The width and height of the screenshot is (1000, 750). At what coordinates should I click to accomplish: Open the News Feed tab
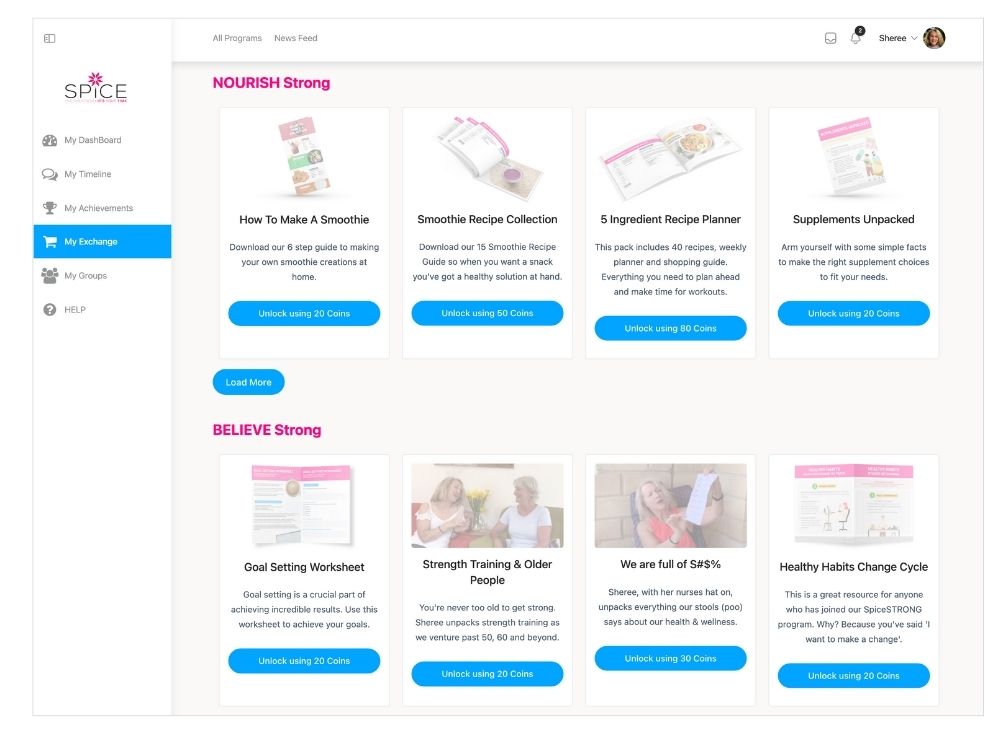pyautogui.click(x=295, y=38)
